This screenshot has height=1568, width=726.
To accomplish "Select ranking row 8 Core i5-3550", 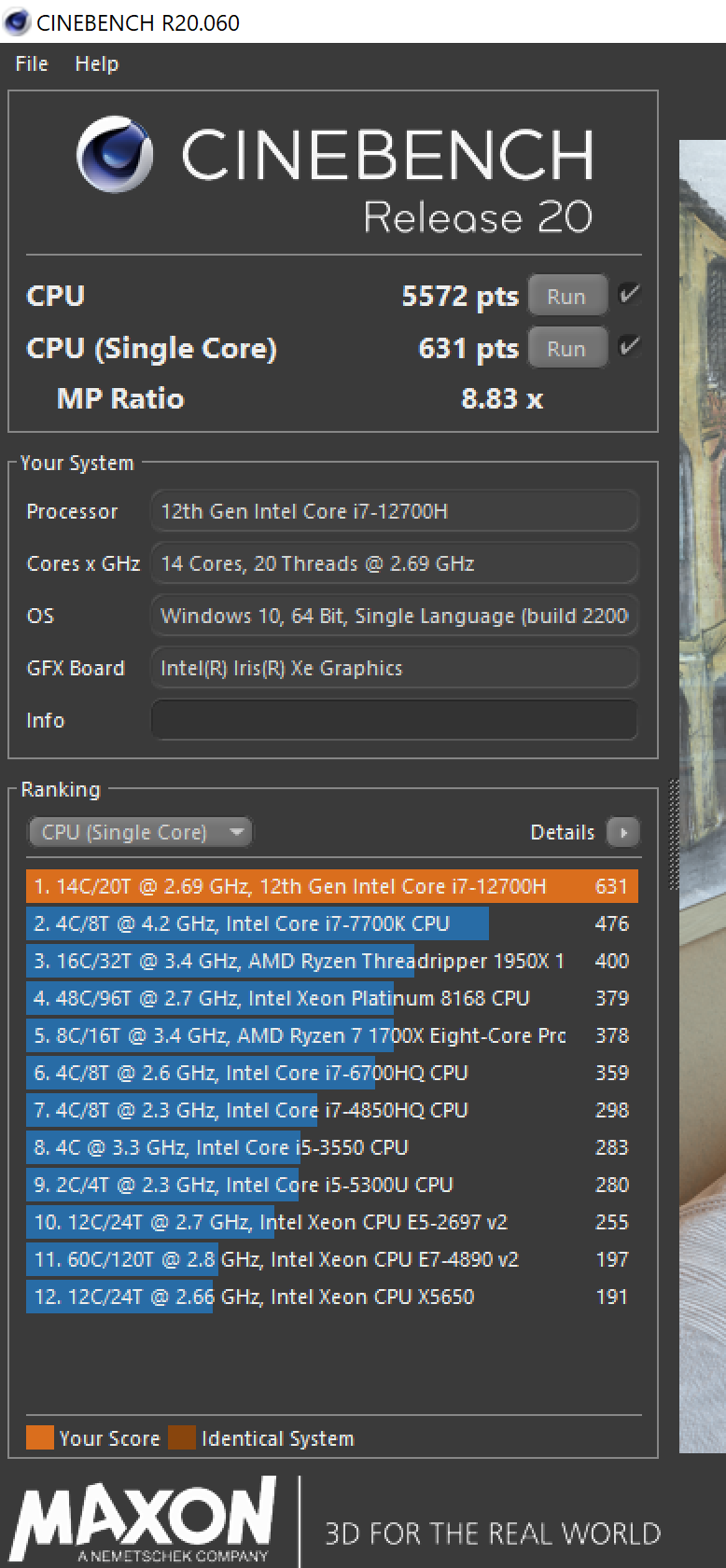I will [332, 1147].
